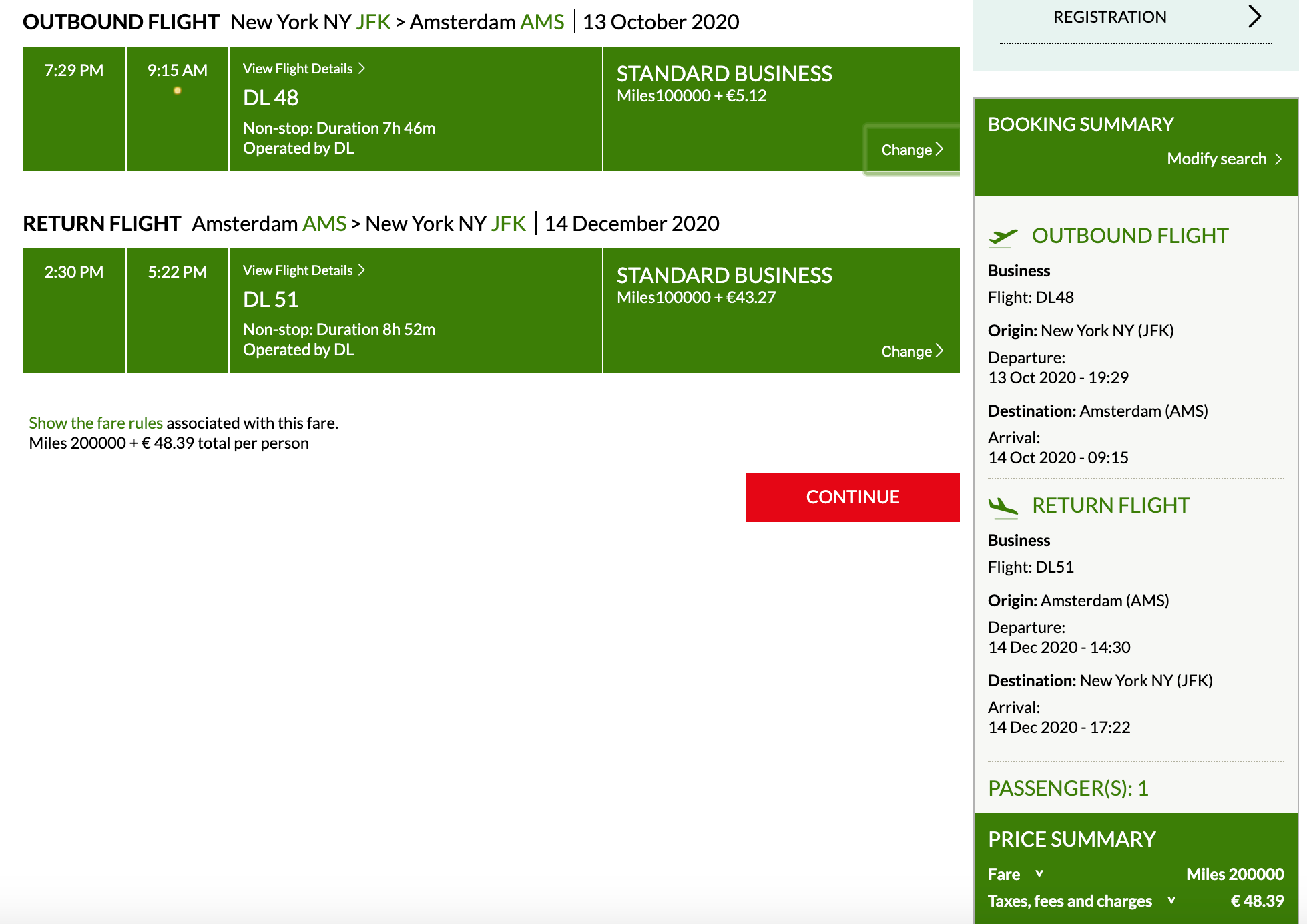Change the return DL 51 flight
The width and height of the screenshot is (1307, 924).
pos(912,351)
